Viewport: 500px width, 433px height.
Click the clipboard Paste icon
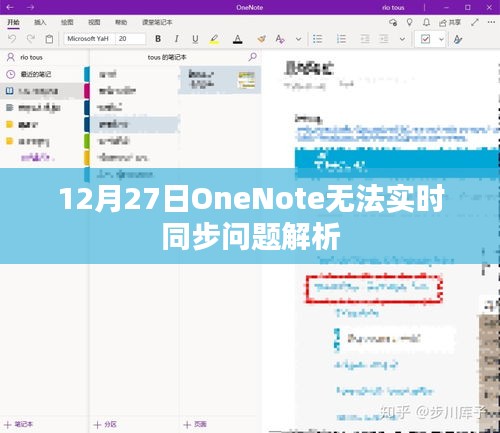49,39
